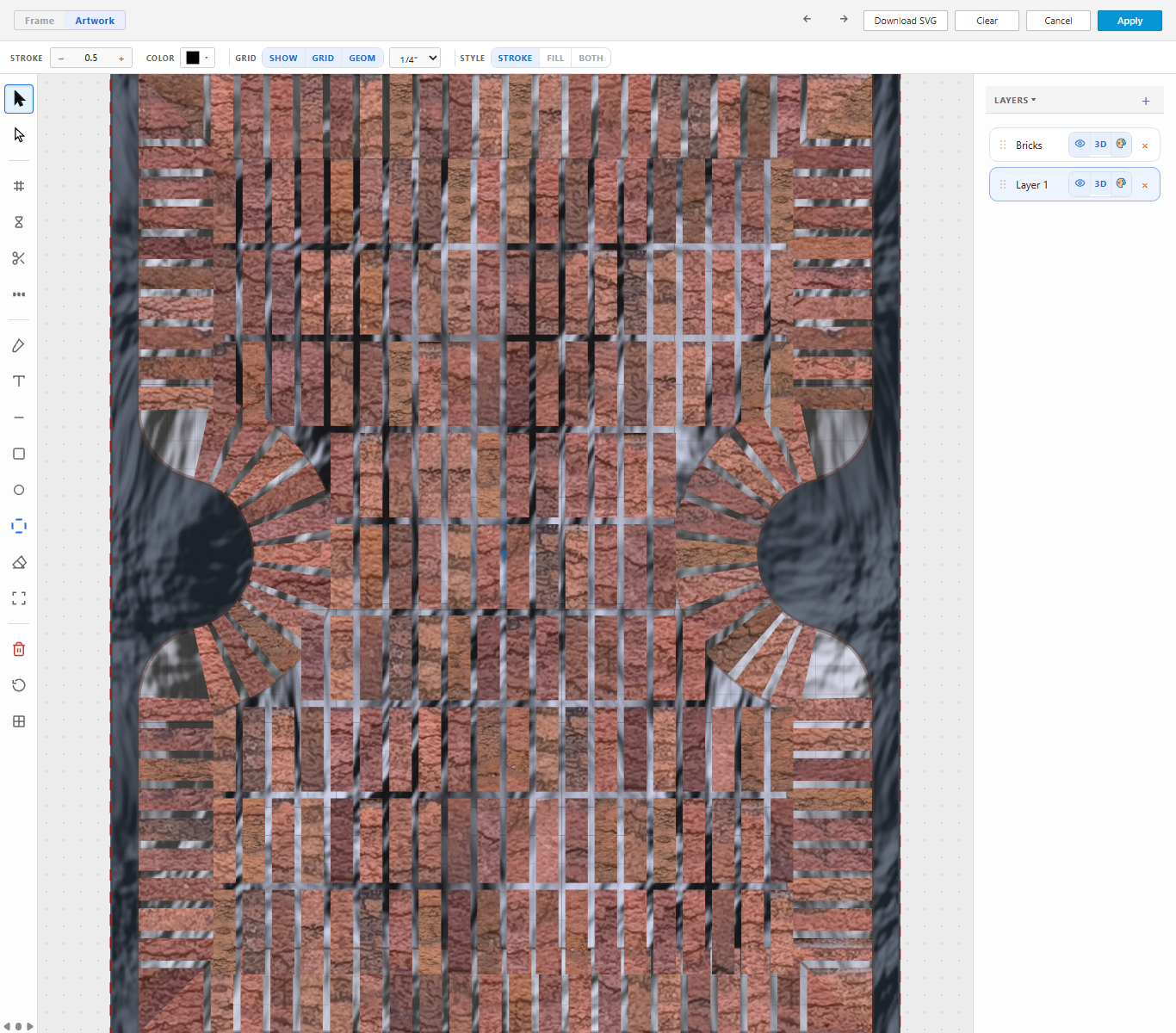Click the red trash delete icon
The image size is (1176, 1033).
(x=19, y=649)
